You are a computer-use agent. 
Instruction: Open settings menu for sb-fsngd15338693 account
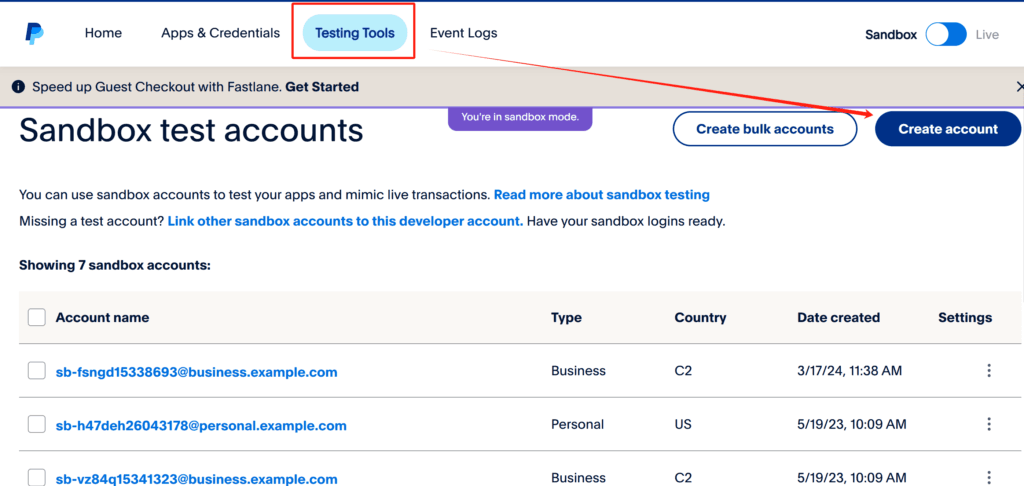(x=989, y=371)
